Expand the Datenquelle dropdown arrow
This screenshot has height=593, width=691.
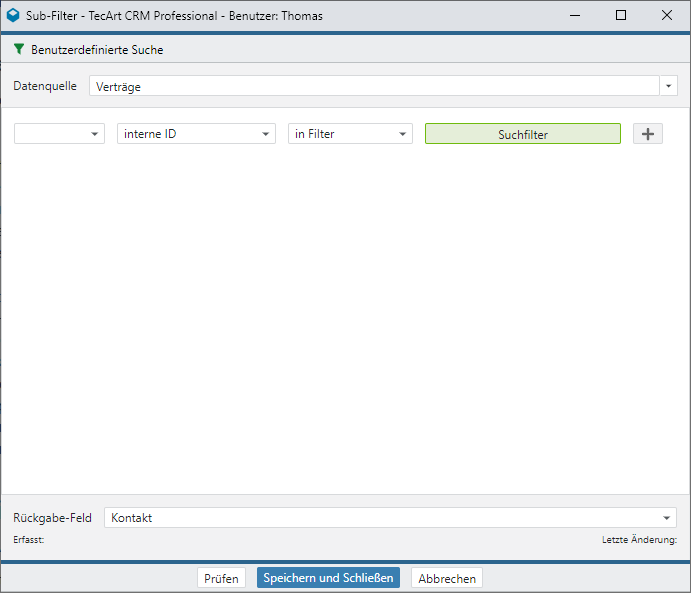(x=668, y=87)
